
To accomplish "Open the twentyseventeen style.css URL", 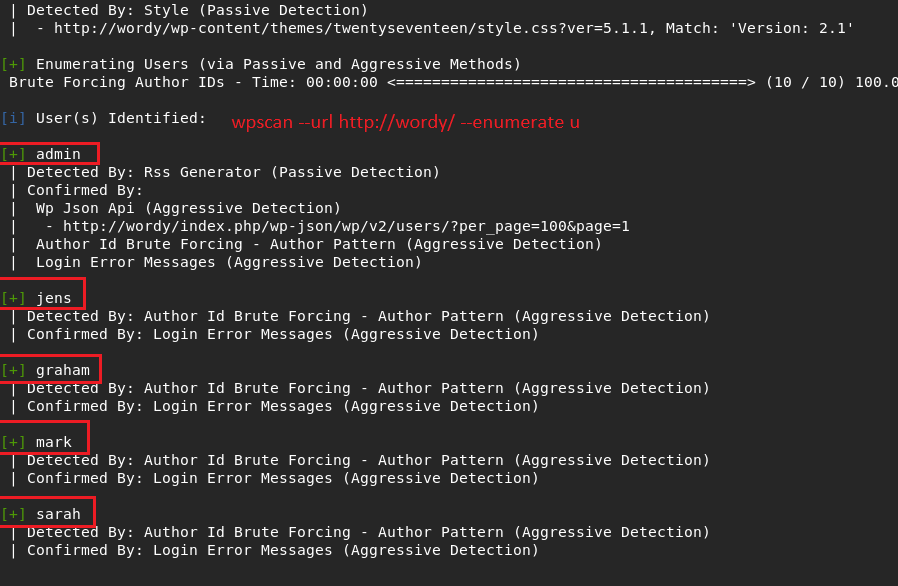I will pos(355,28).
